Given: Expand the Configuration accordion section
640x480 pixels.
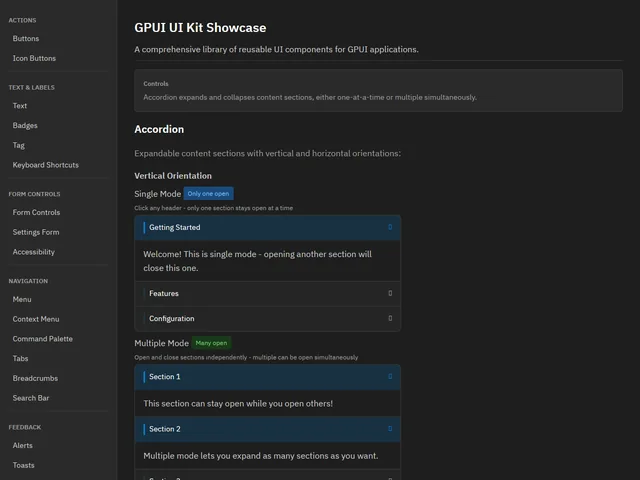Looking at the screenshot, I should click(267, 318).
